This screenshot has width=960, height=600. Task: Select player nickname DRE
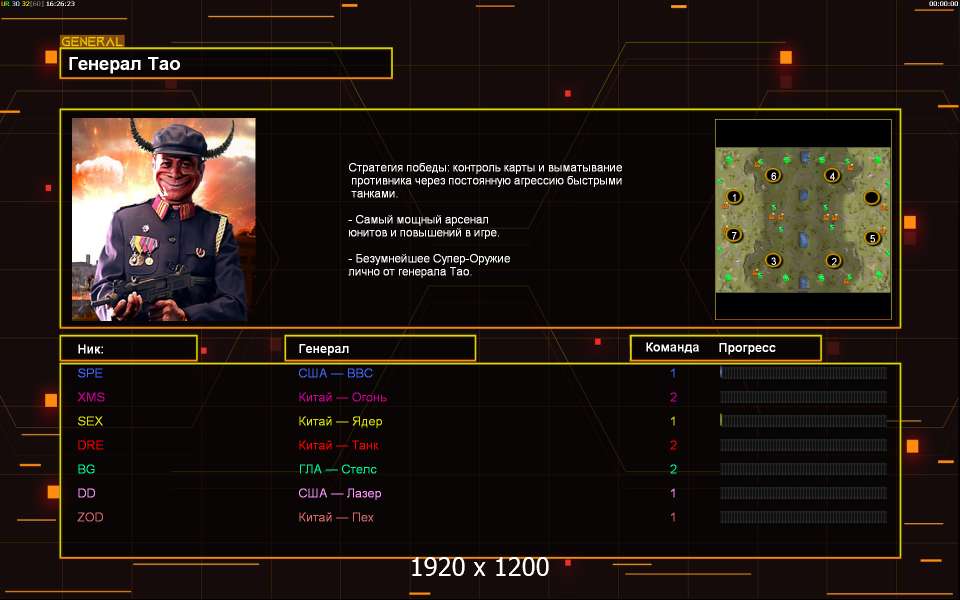(90, 445)
